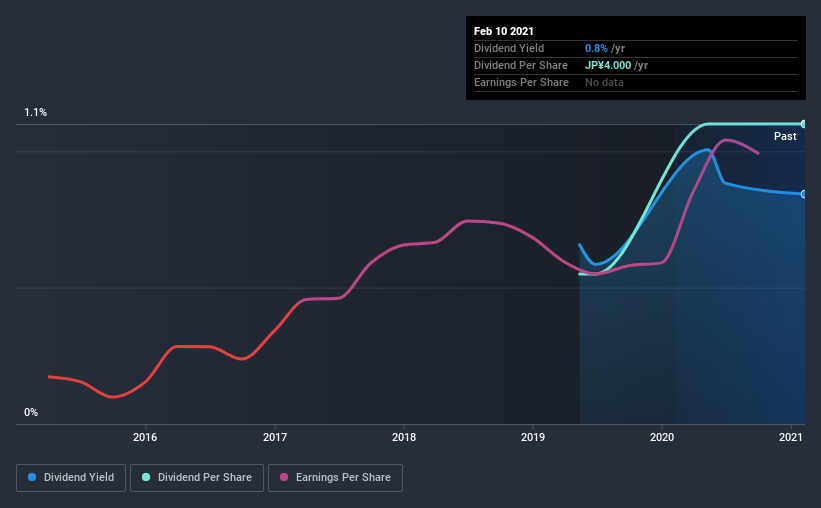Click the blue Dividend Yield legend dot
This screenshot has height=508, width=821.
tap(32, 477)
